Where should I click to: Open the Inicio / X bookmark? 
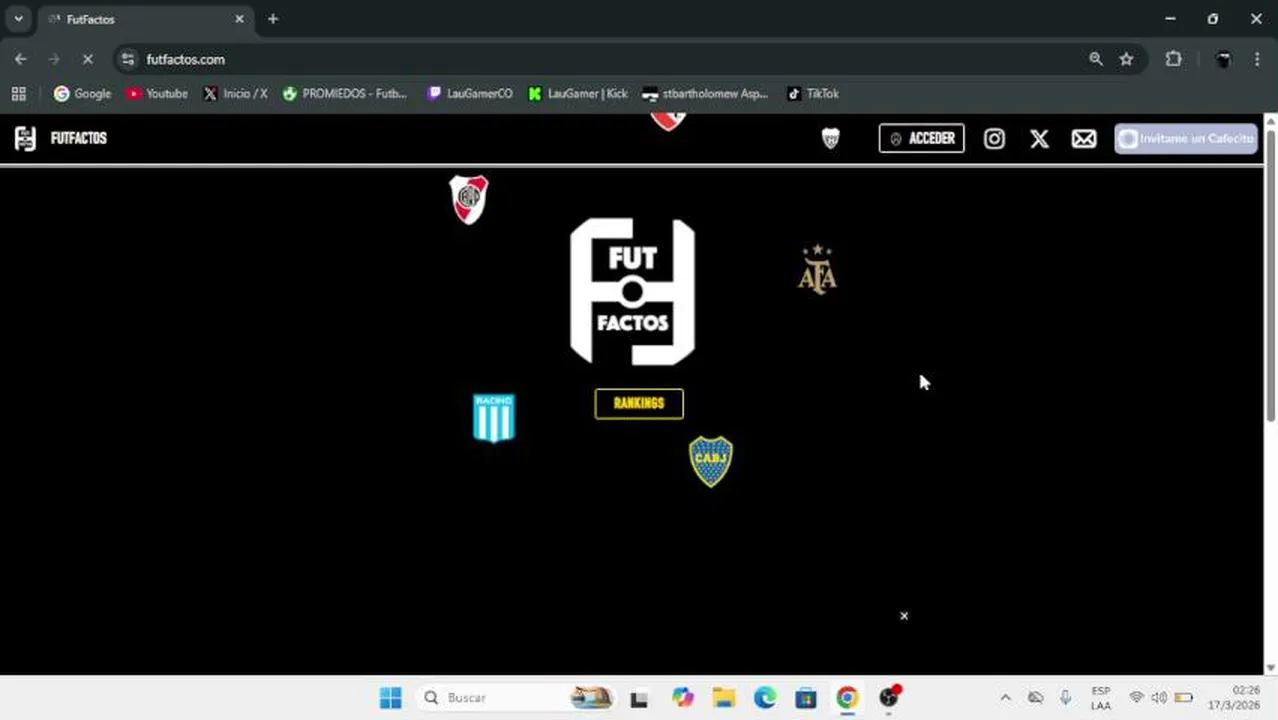point(235,94)
